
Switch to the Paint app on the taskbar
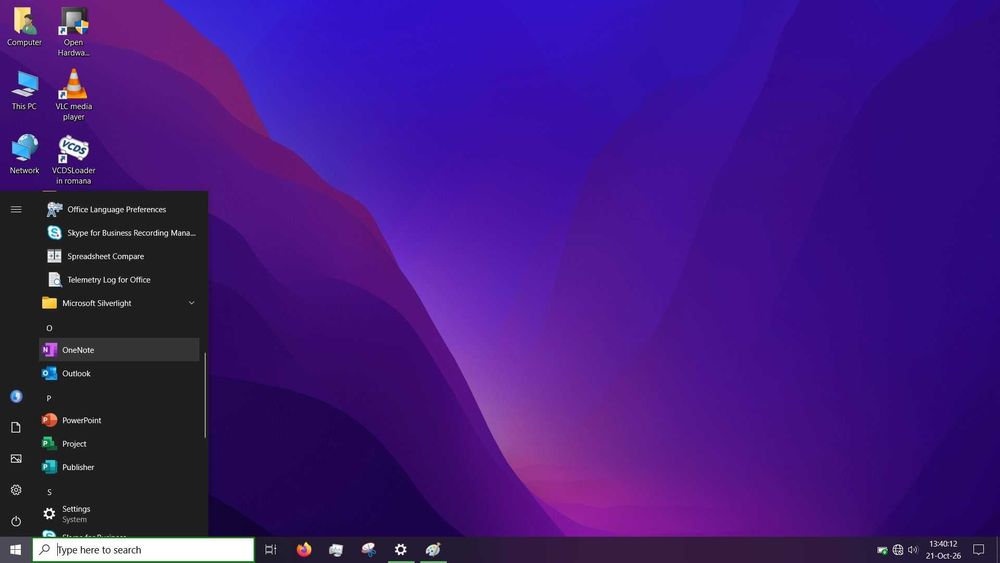[x=433, y=550]
